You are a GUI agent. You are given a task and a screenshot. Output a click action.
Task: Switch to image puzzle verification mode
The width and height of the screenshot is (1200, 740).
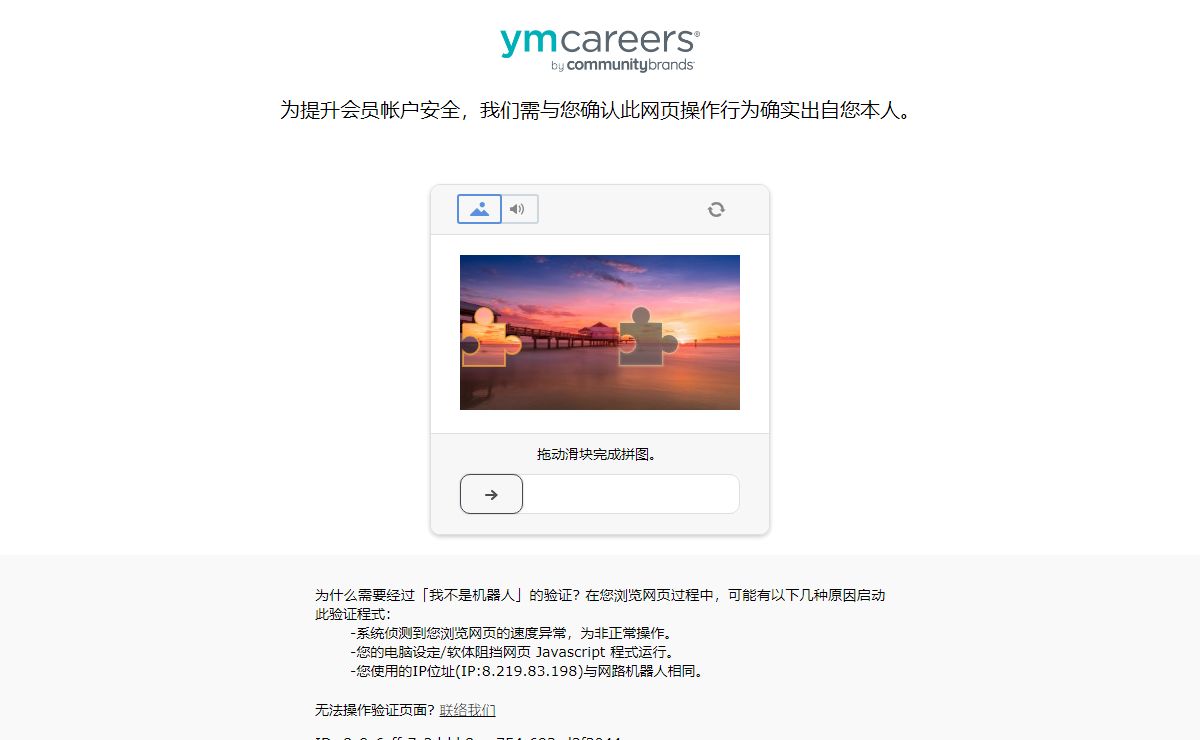479,209
